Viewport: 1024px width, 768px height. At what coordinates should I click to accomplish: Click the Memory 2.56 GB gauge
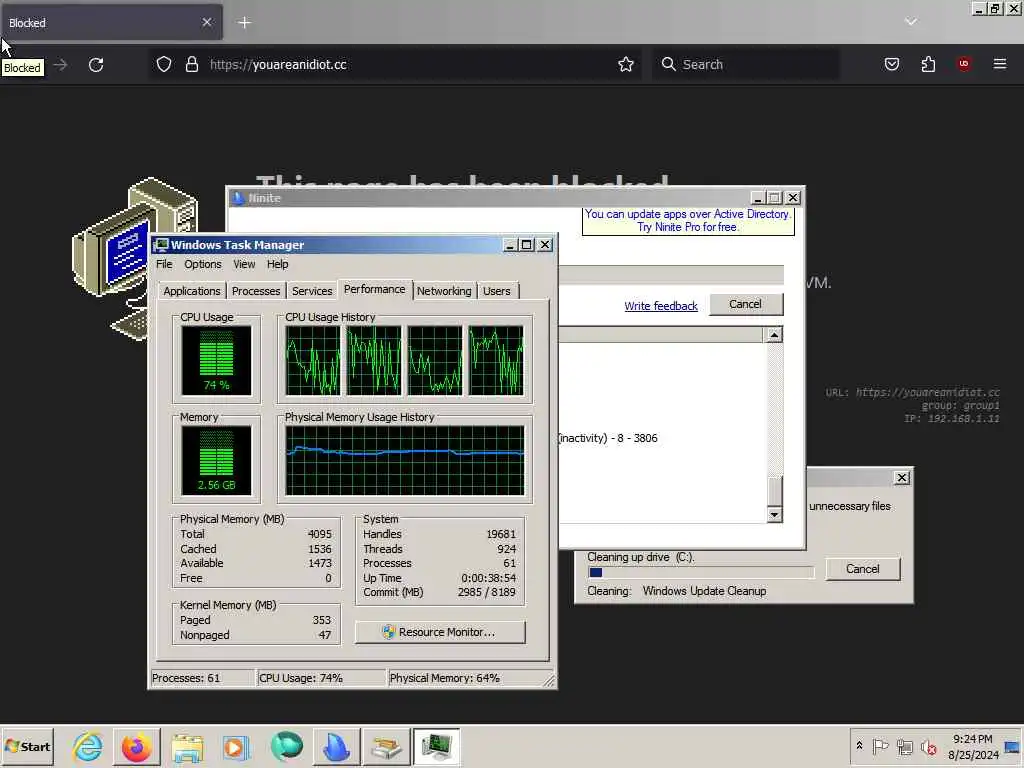(216, 460)
